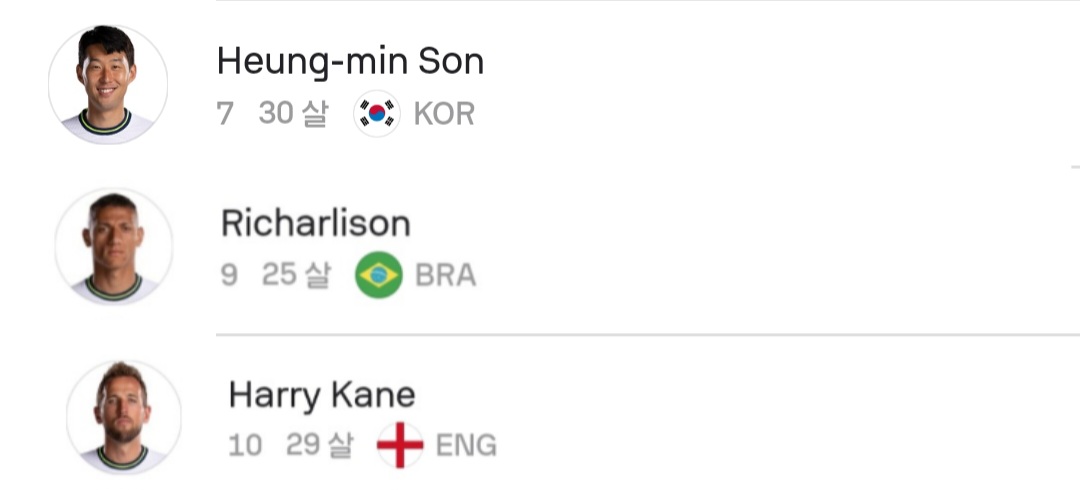The width and height of the screenshot is (1080, 490).
Task: Tap Harry Kane's profile photo
Action: pyautogui.click(x=123, y=418)
